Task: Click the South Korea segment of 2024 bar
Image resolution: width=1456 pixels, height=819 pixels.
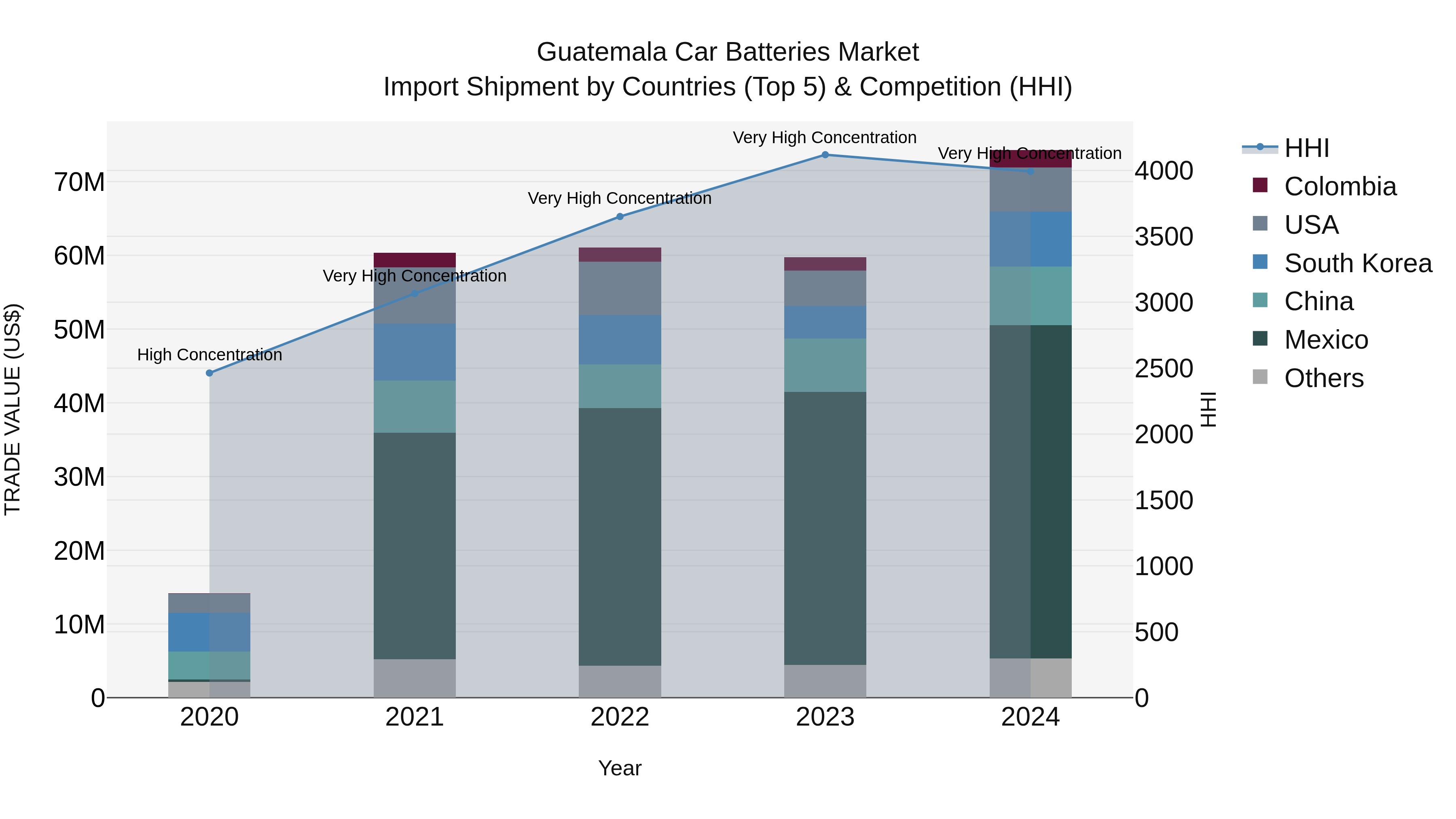Action: (x=1031, y=239)
